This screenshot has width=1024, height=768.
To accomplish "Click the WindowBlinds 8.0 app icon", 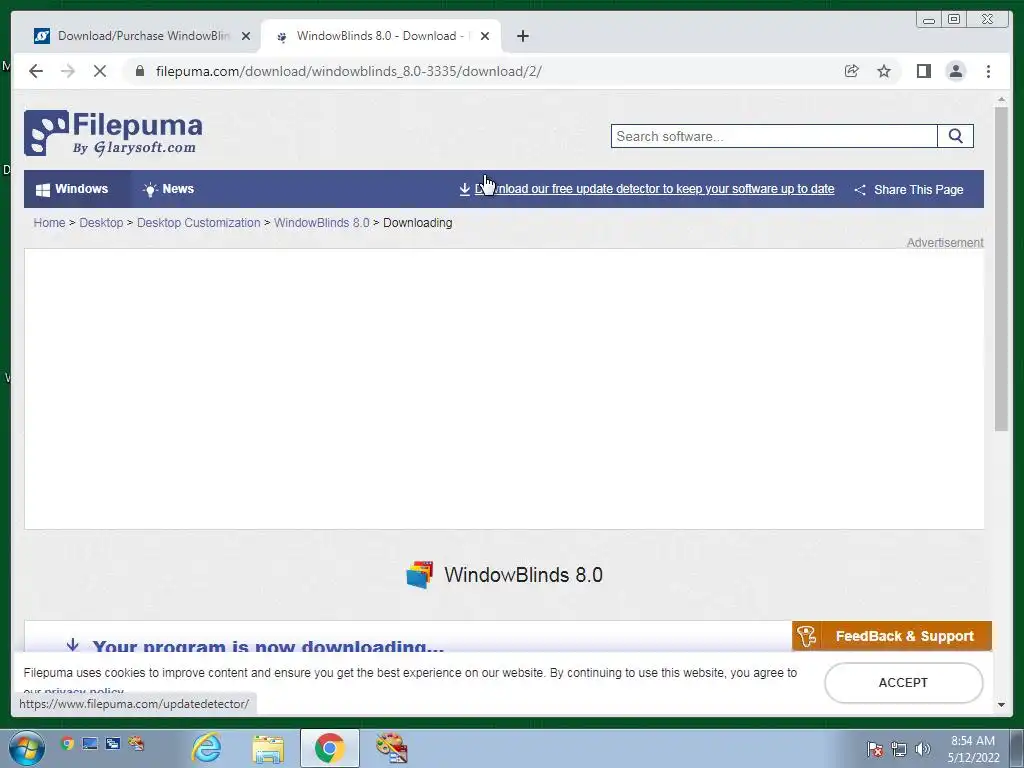I will [419, 575].
